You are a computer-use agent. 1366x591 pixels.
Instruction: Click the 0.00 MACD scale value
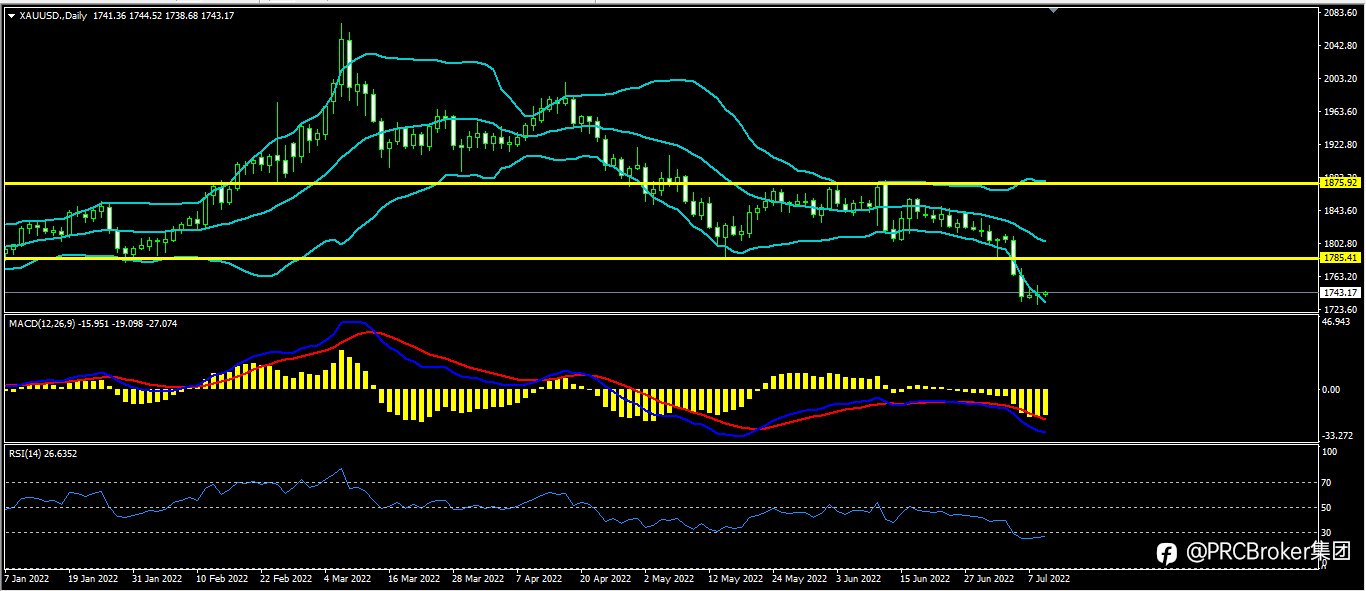coord(1331,389)
